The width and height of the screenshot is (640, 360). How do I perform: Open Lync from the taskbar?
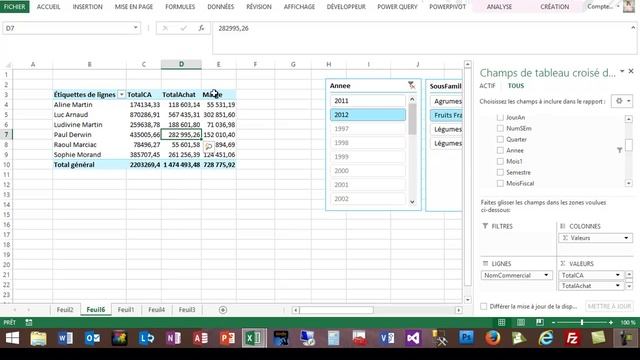tap(146, 338)
